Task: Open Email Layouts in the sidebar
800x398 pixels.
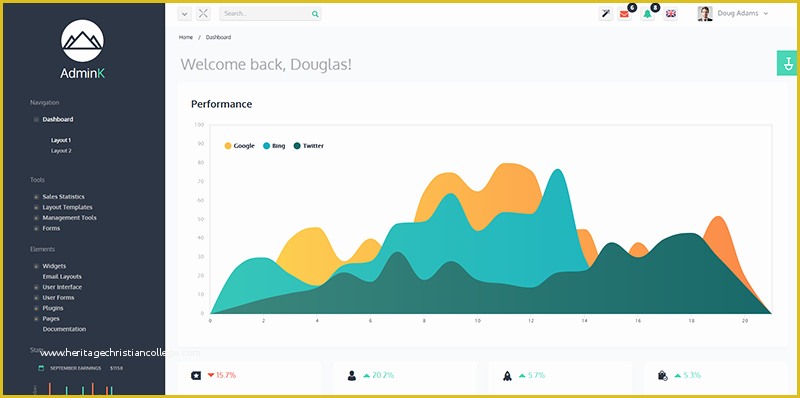Action: click(x=62, y=277)
